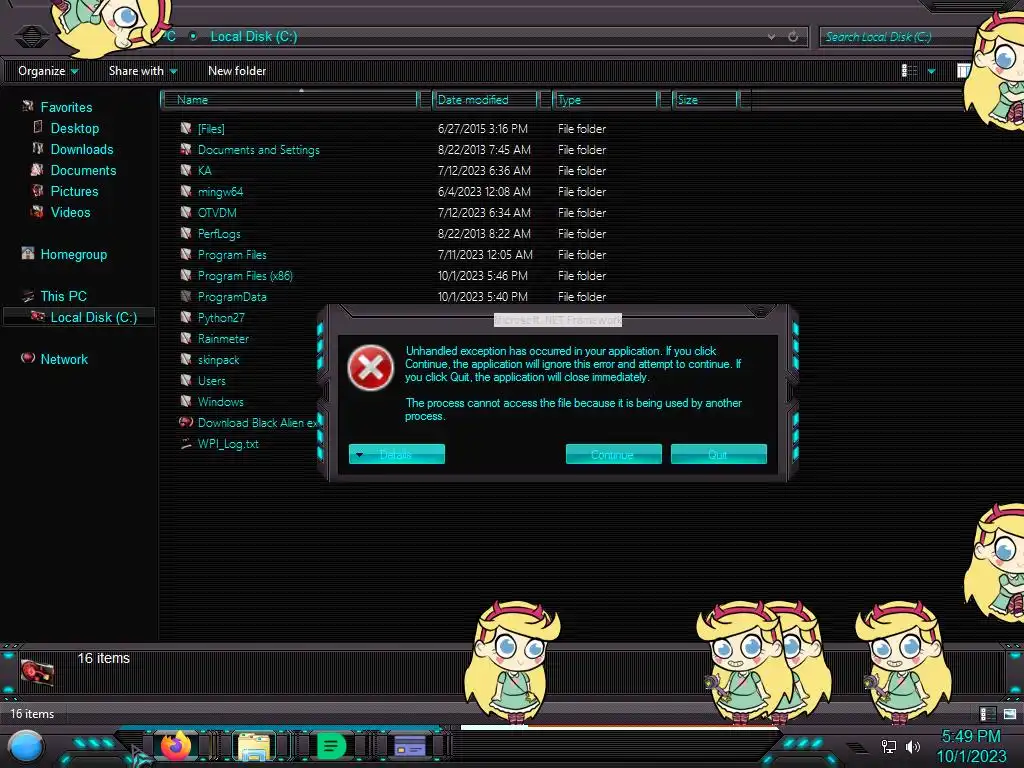Open the address bar history dropdown
The image size is (1024, 768).
click(771, 37)
